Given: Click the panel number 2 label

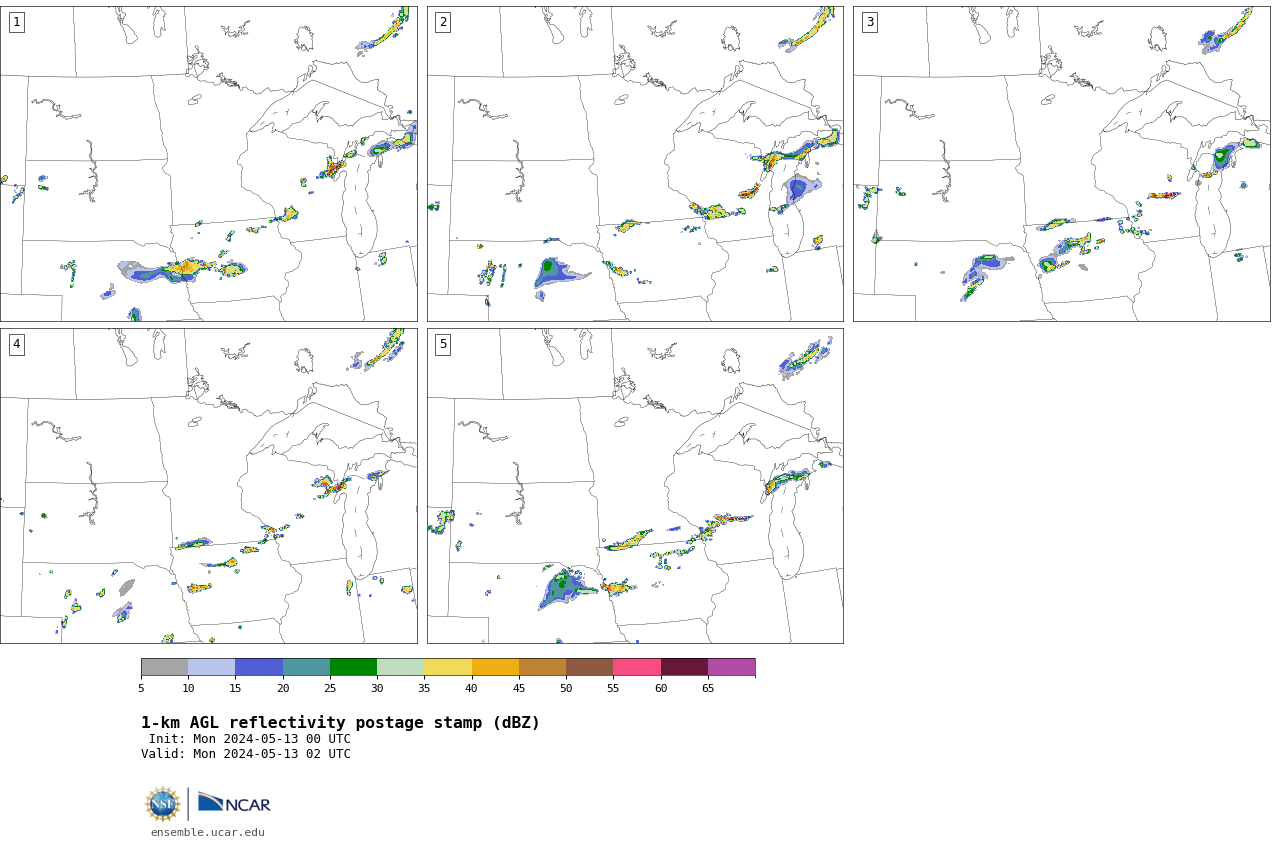Looking at the screenshot, I should click(x=443, y=22).
